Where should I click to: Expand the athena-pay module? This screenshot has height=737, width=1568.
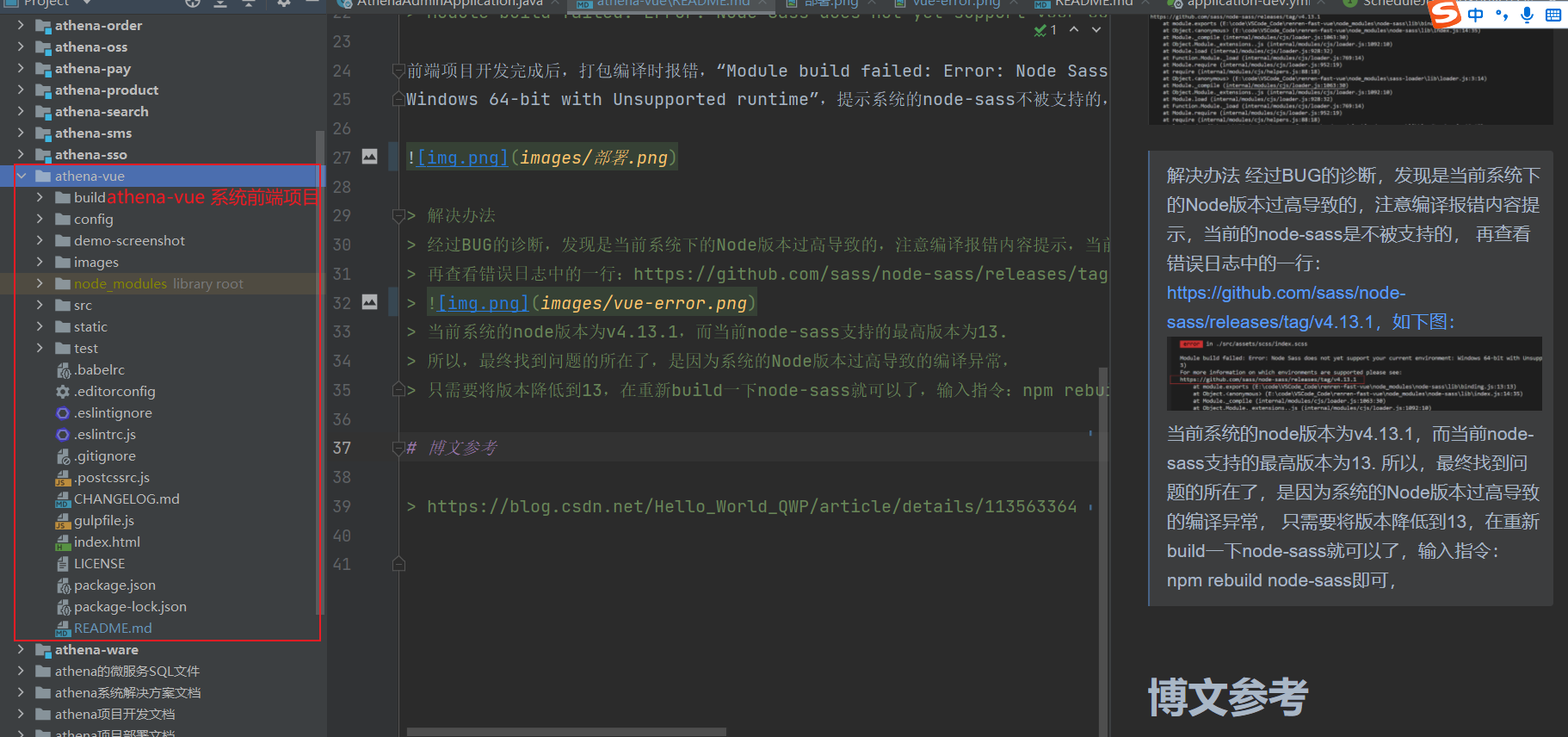[x=21, y=68]
